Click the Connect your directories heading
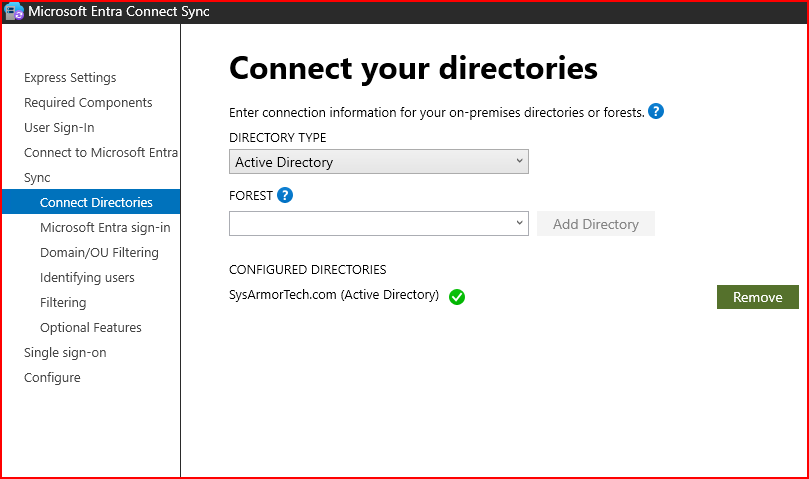809x479 pixels. pyautogui.click(x=413, y=68)
